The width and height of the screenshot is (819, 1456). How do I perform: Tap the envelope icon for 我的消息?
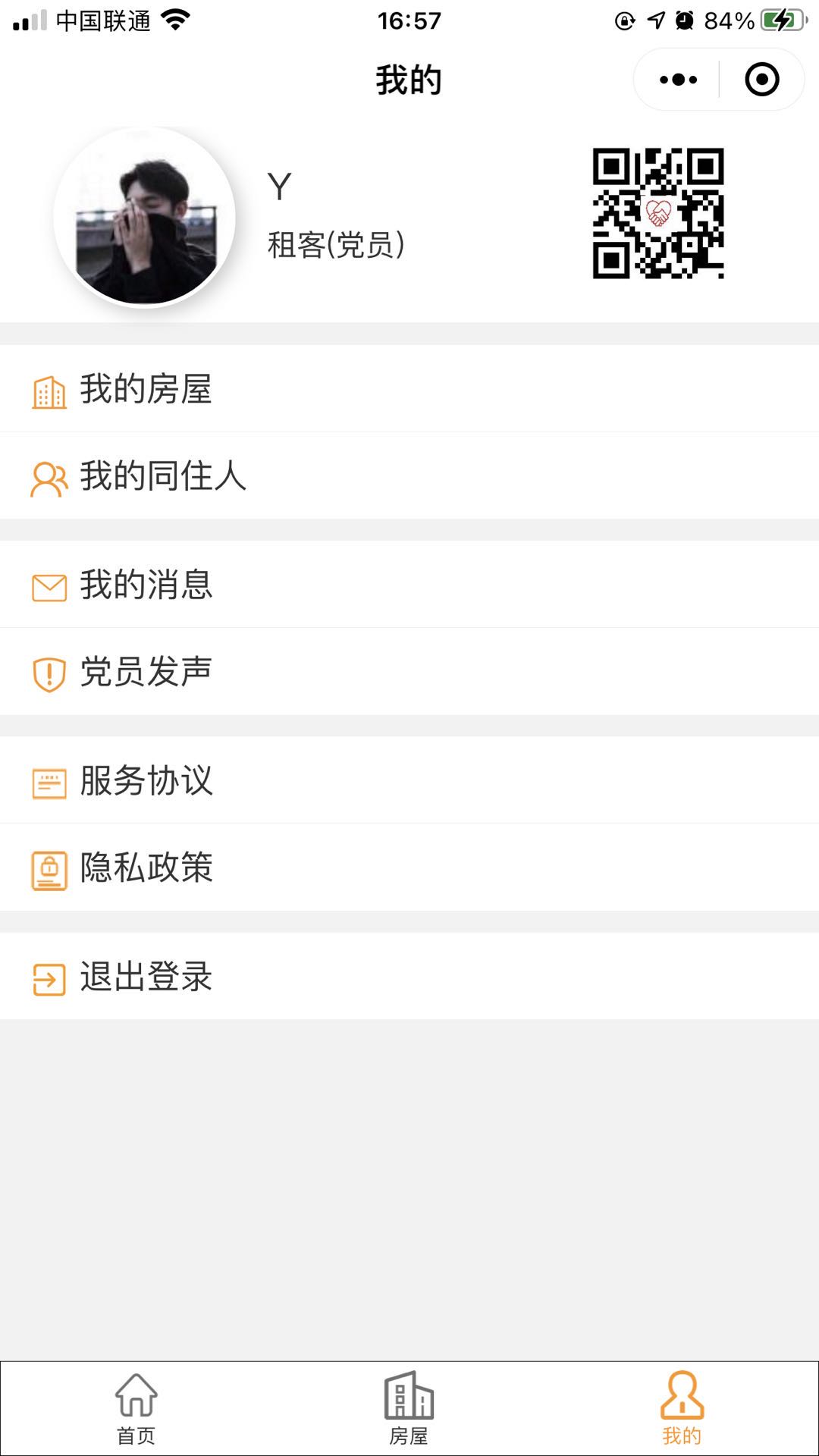pos(49,588)
